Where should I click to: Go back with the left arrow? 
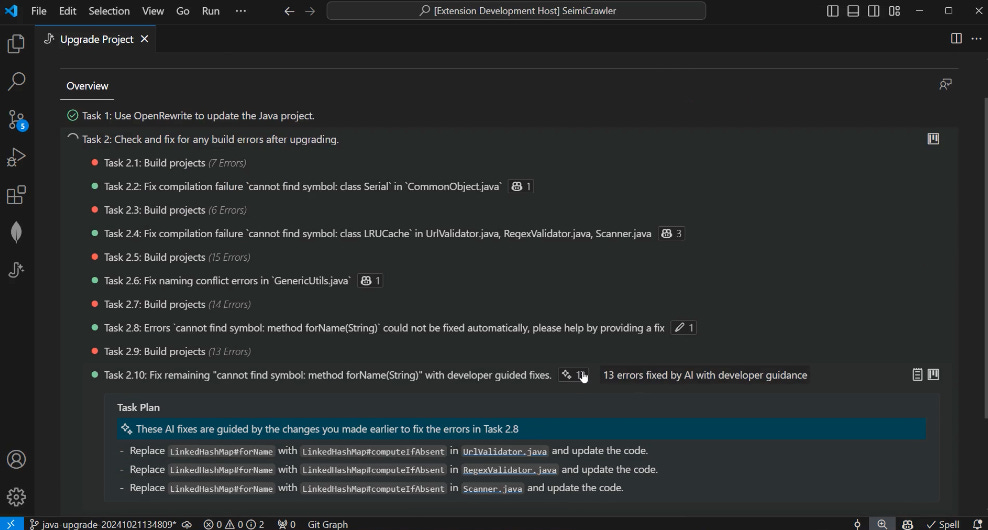[289, 11]
